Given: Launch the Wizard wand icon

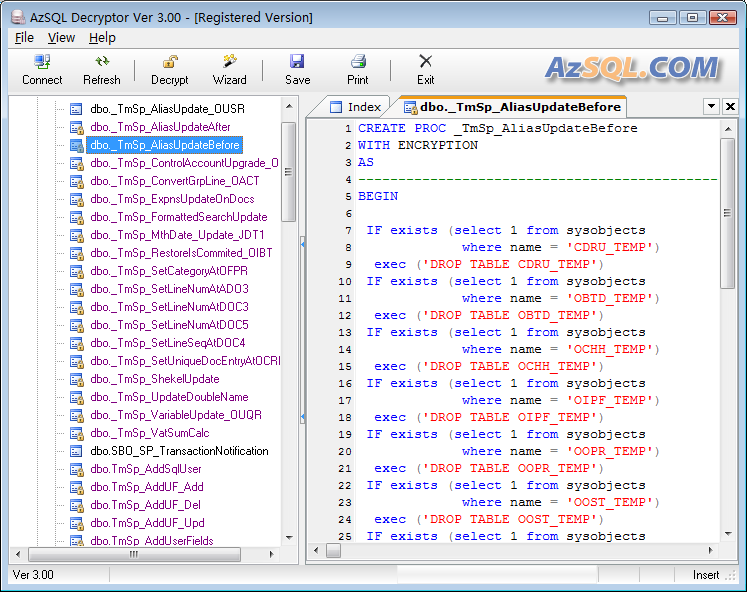Looking at the screenshot, I should 230,61.
